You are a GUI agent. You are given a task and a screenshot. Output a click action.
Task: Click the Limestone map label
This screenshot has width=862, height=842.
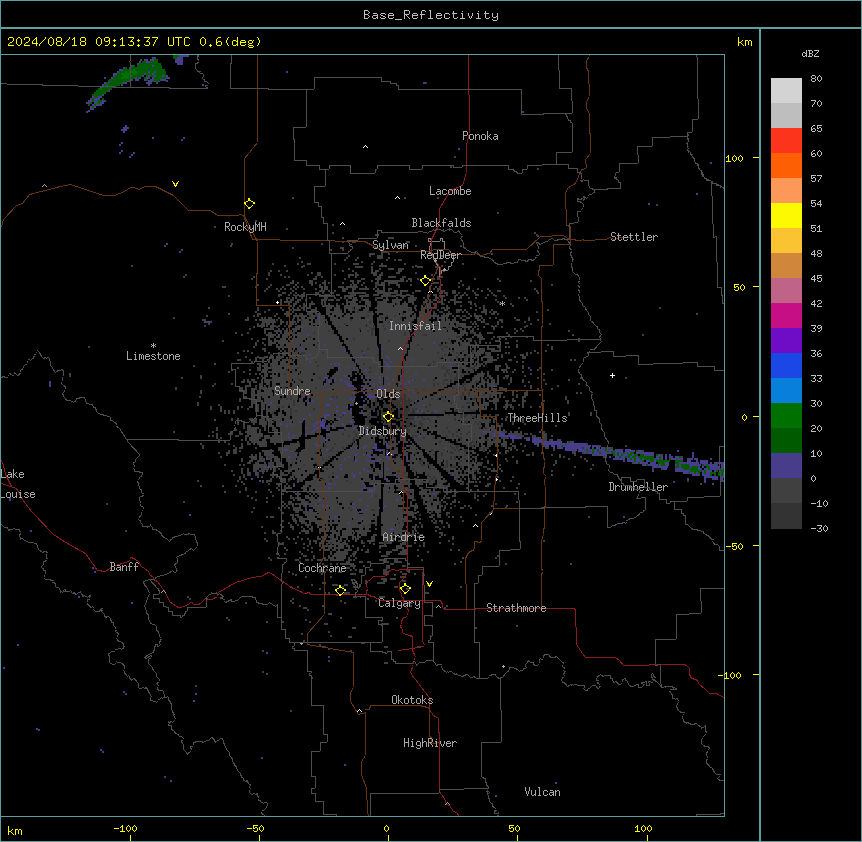(x=153, y=356)
